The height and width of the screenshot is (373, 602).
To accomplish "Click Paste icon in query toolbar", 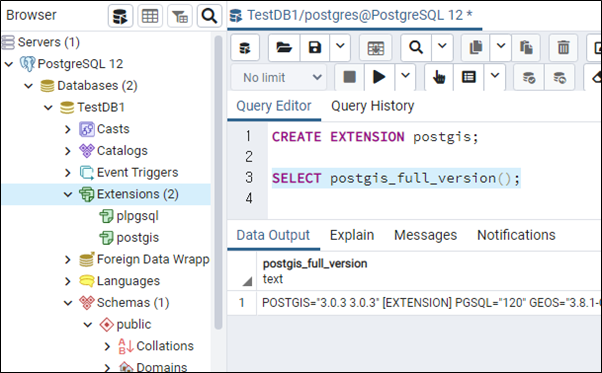I will pos(526,48).
